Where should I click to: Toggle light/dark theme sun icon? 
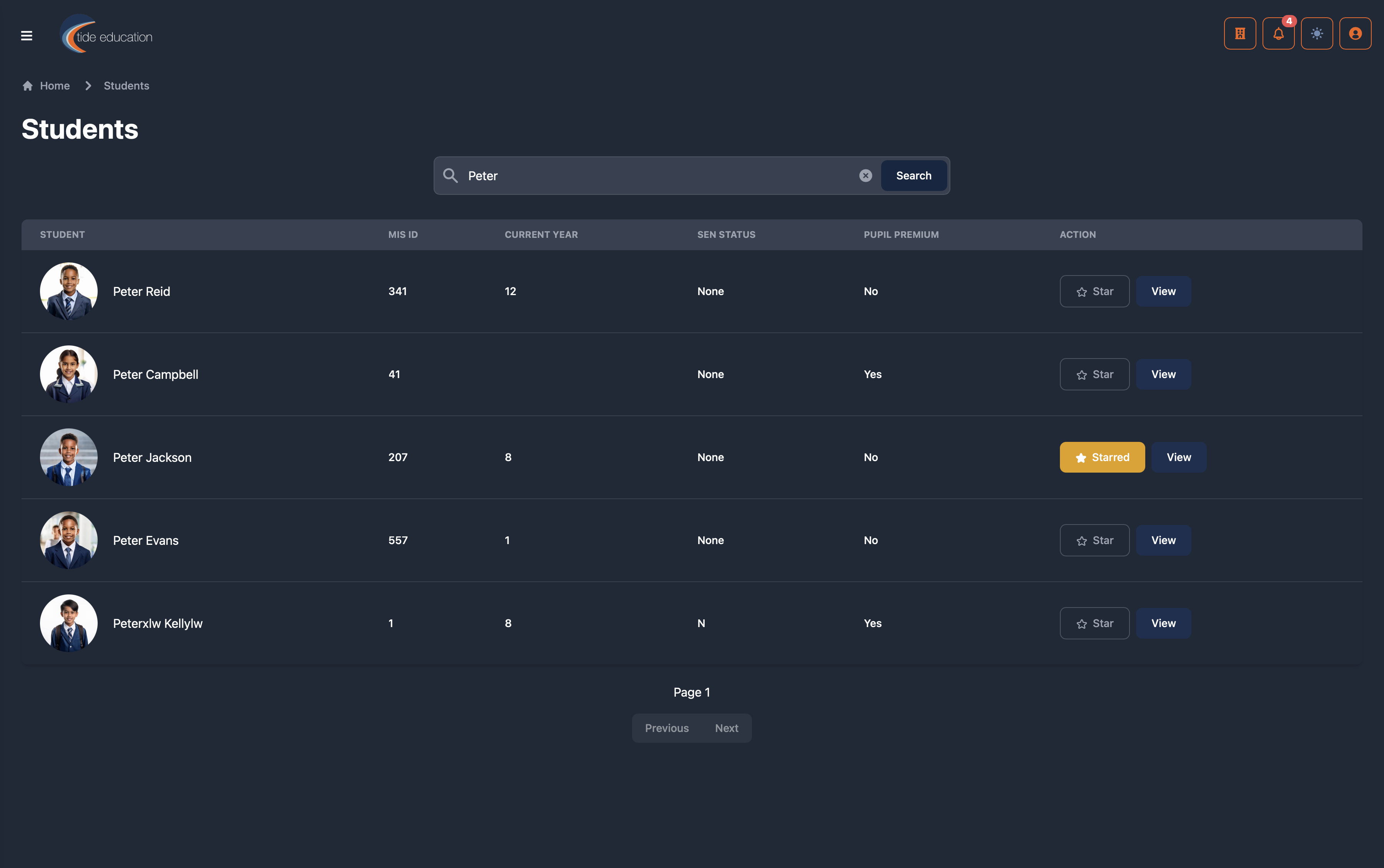(x=1316, y=34)
